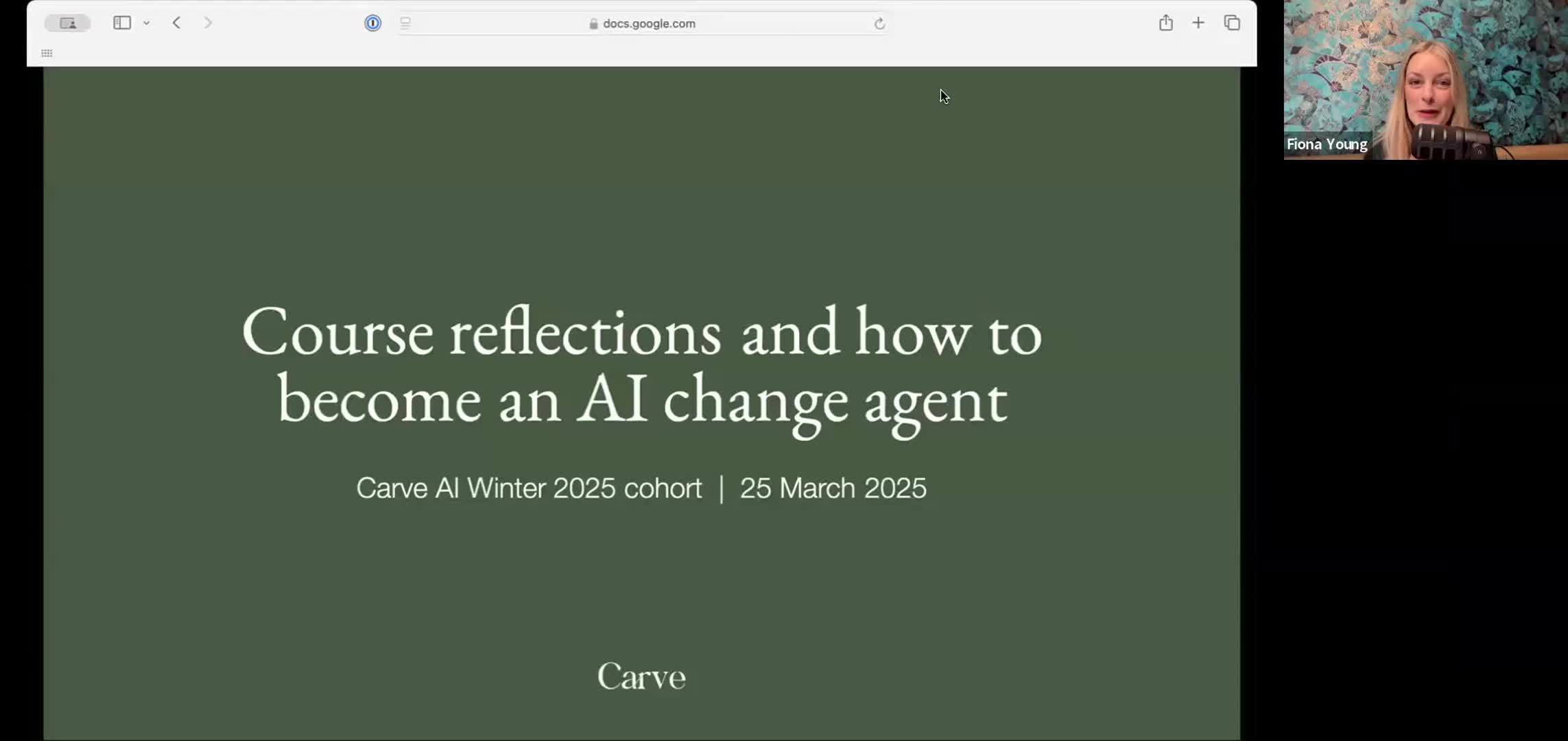Click the lock icon beside the URL
Screen dimensions: 1568x741
593,24
